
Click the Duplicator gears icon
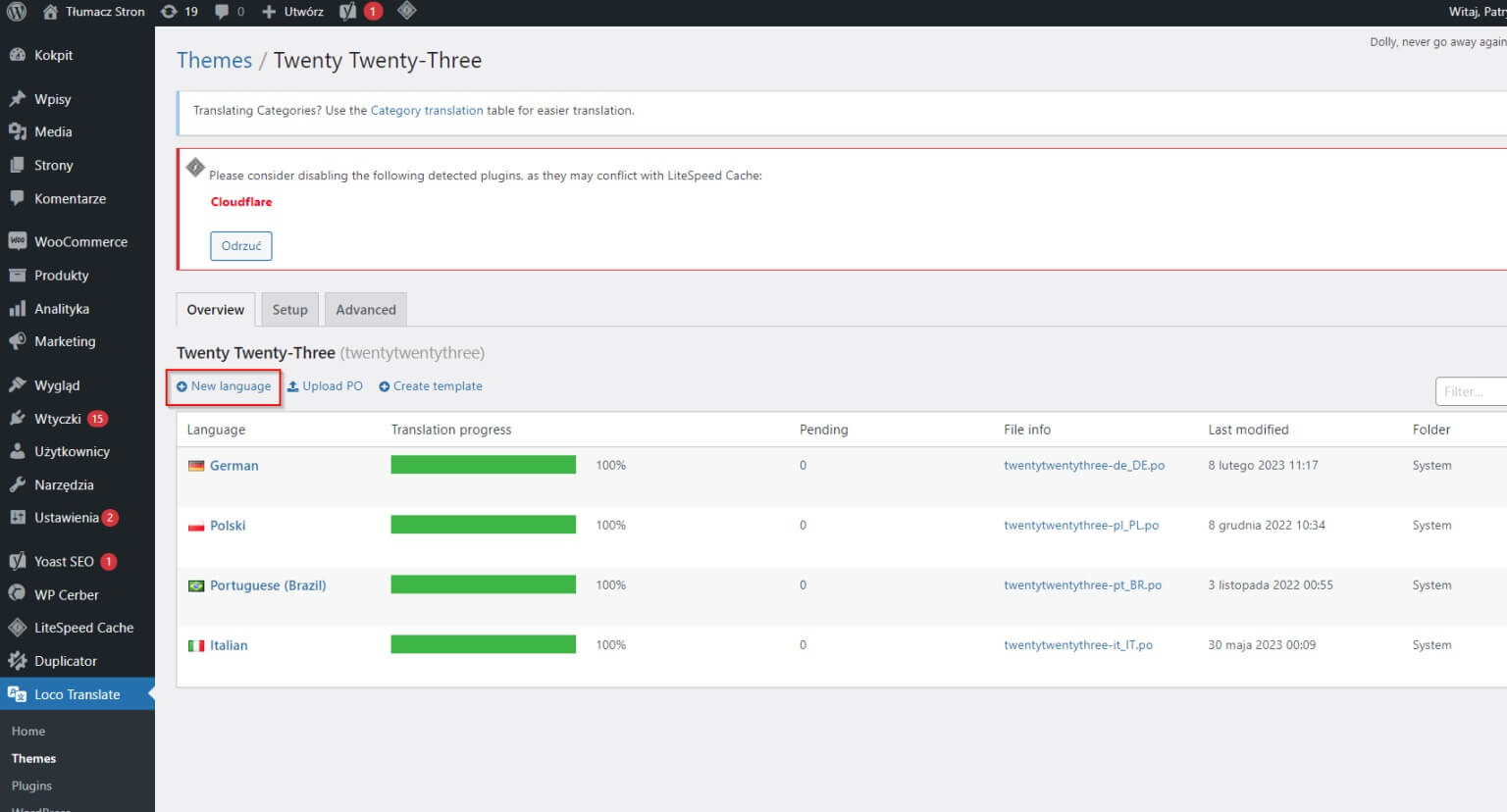tap(18, 661)
